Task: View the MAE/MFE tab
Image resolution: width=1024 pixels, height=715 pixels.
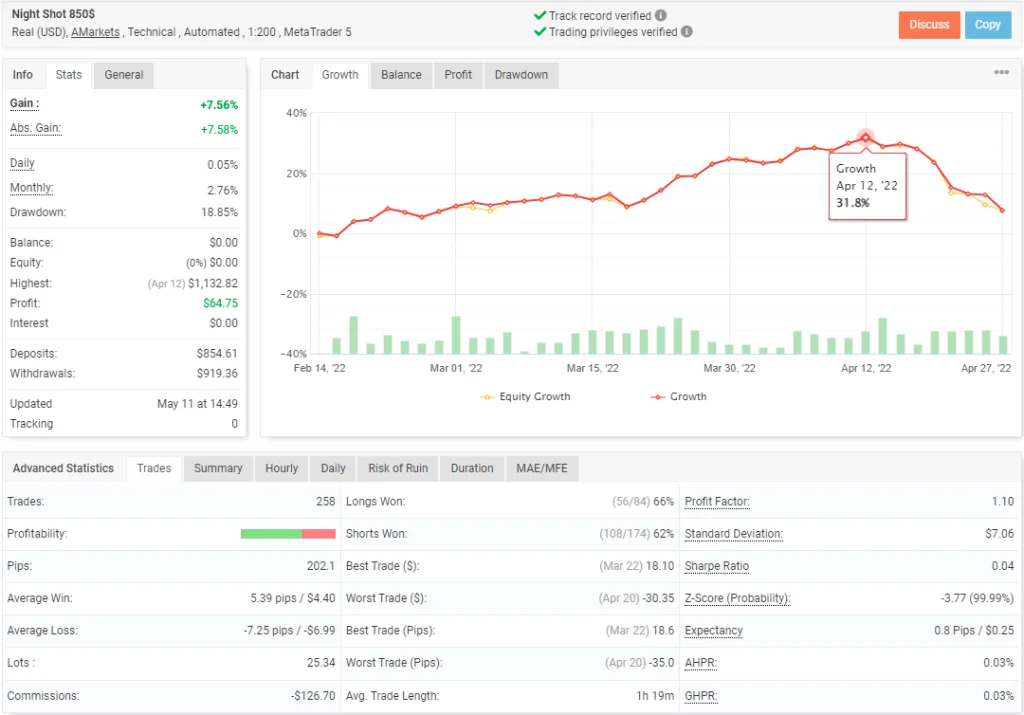Action: coord(542,468)
